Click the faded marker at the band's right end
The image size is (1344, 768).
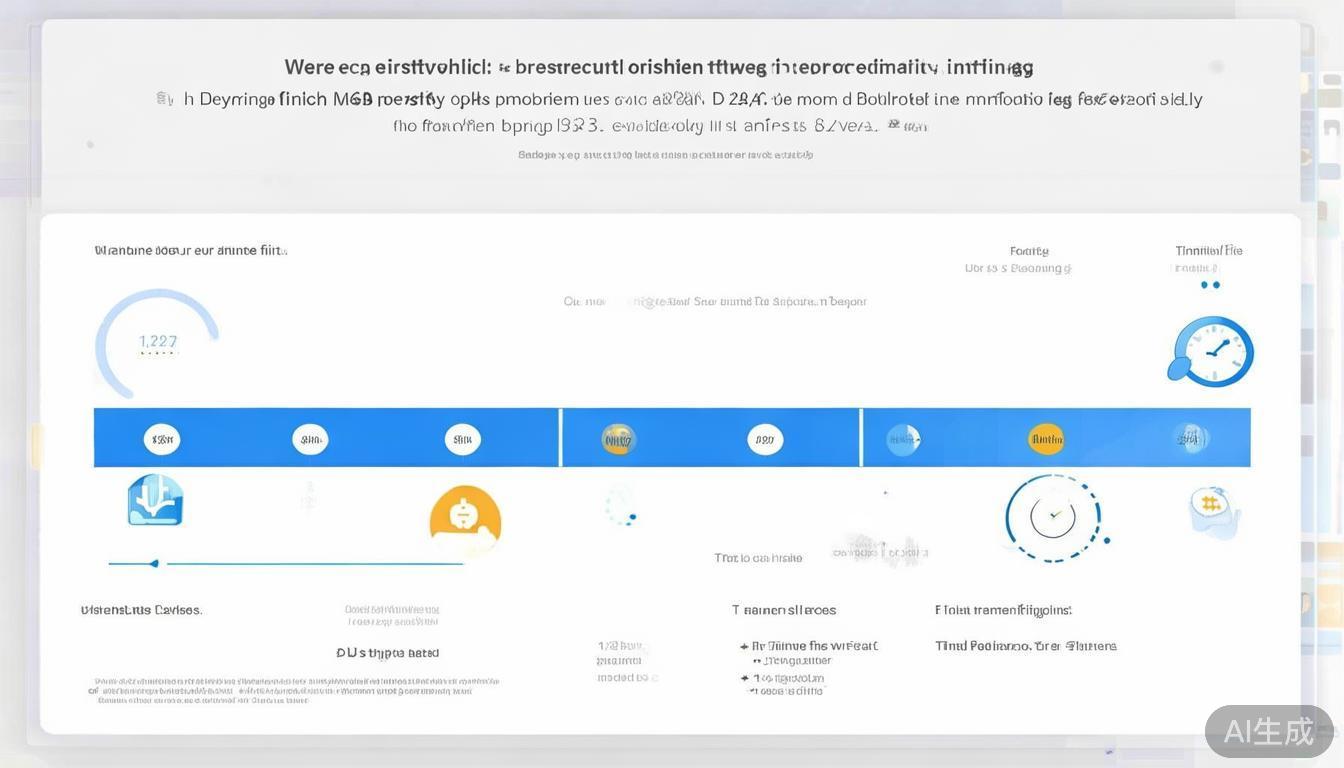click(1190, 438)
